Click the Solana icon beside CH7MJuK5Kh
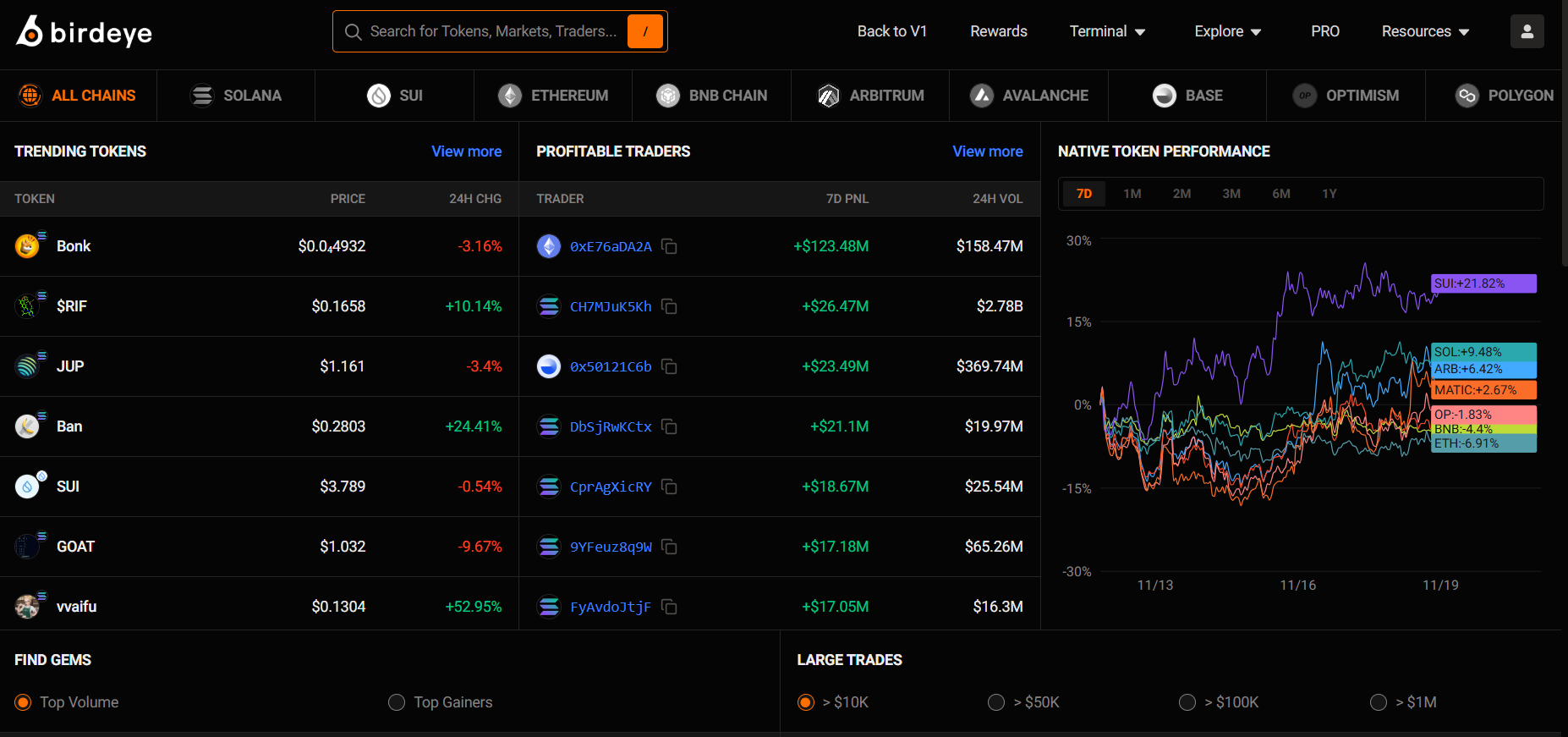The image size is (1568, 737). pyautogui.click(x=549, y=306)
